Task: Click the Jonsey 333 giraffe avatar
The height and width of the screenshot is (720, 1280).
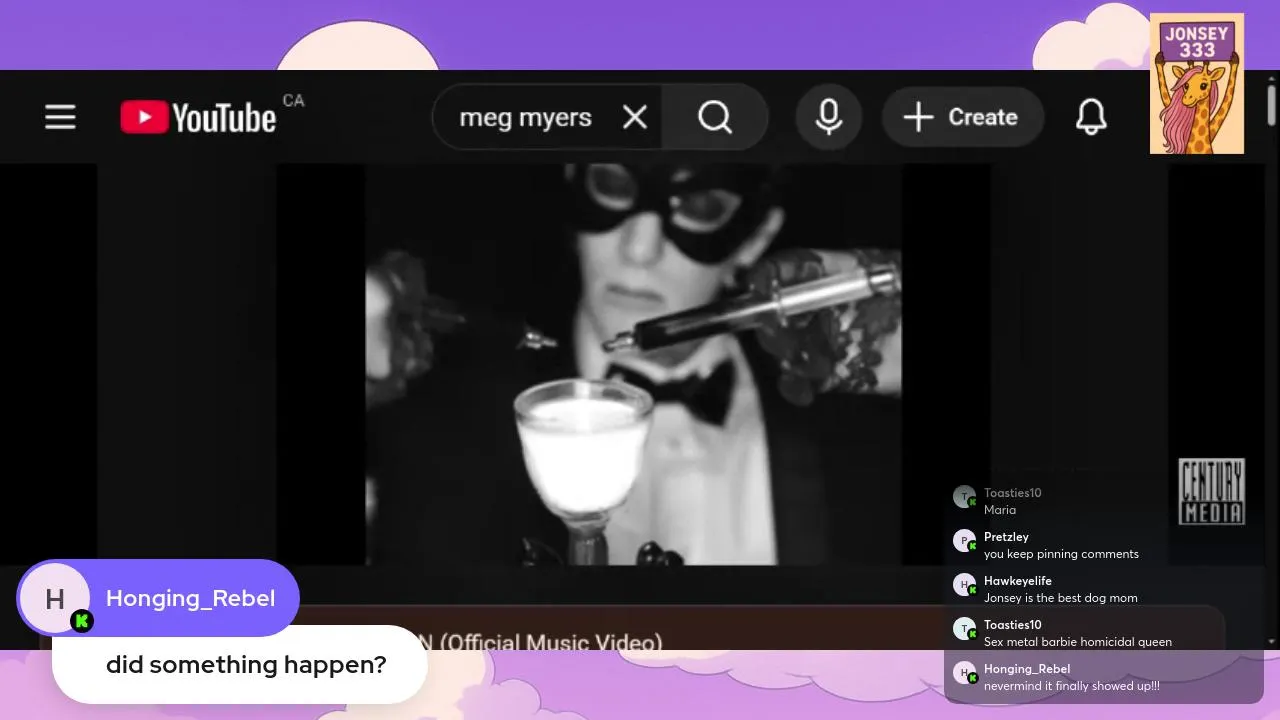Action: [1197, 84]
